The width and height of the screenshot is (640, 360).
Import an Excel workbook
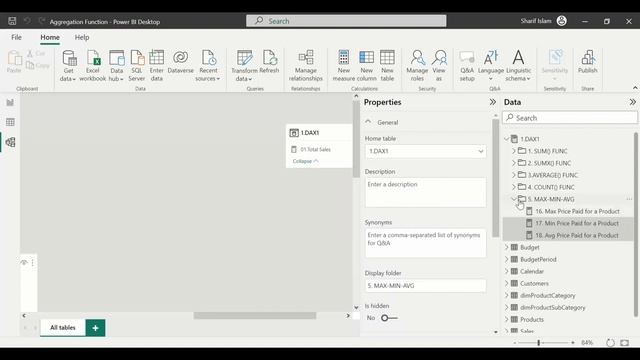pos(93,66)
